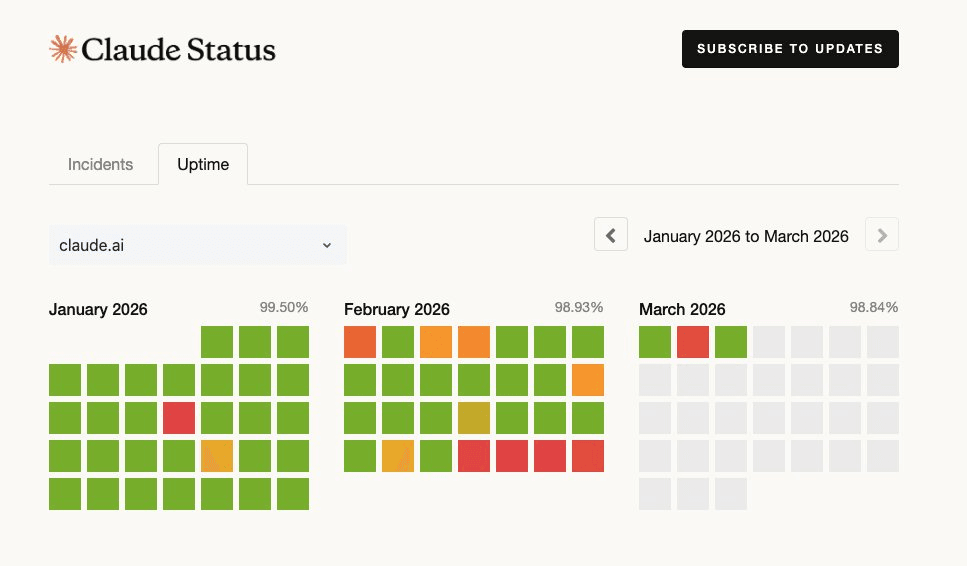Screen dimensions: 967x566
Task: Select red January 14 outage square
Action: 179,418
